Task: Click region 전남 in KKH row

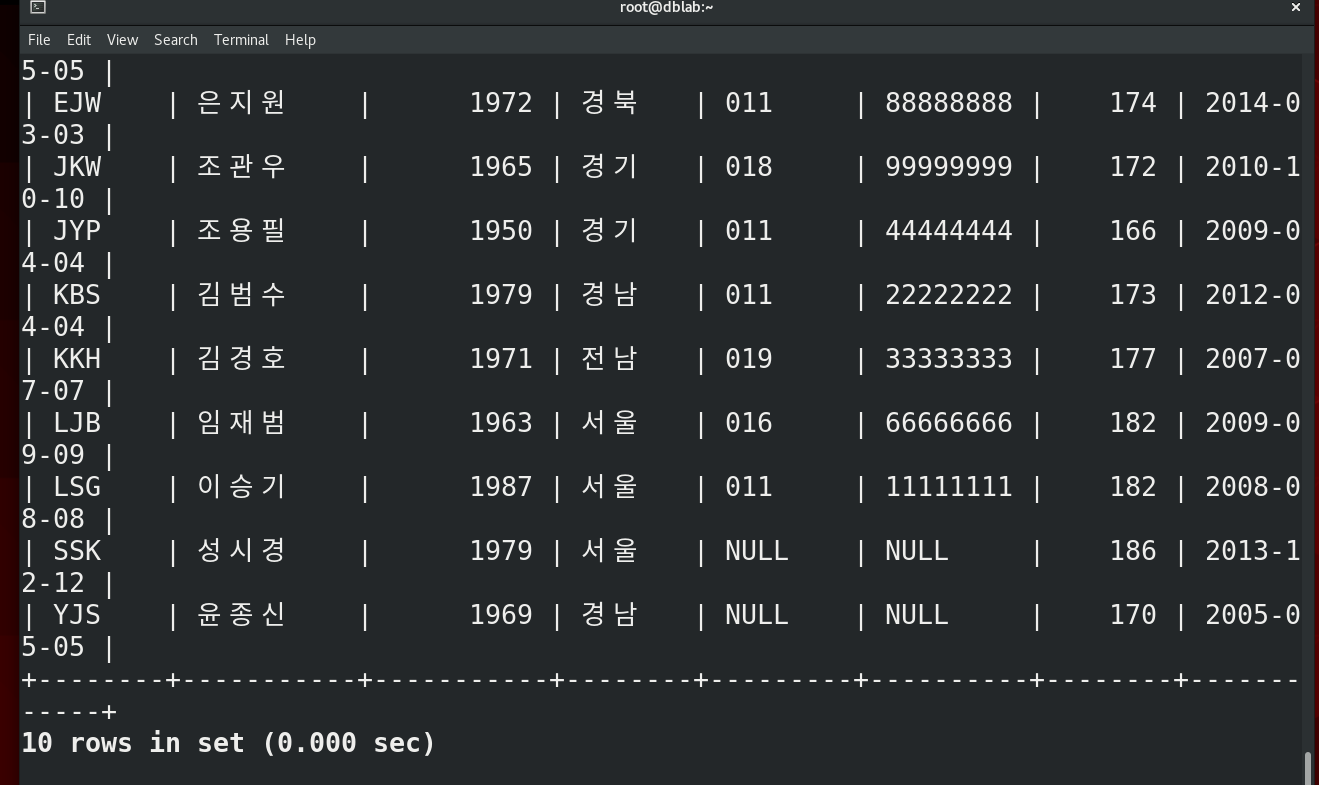Action: 609,359
